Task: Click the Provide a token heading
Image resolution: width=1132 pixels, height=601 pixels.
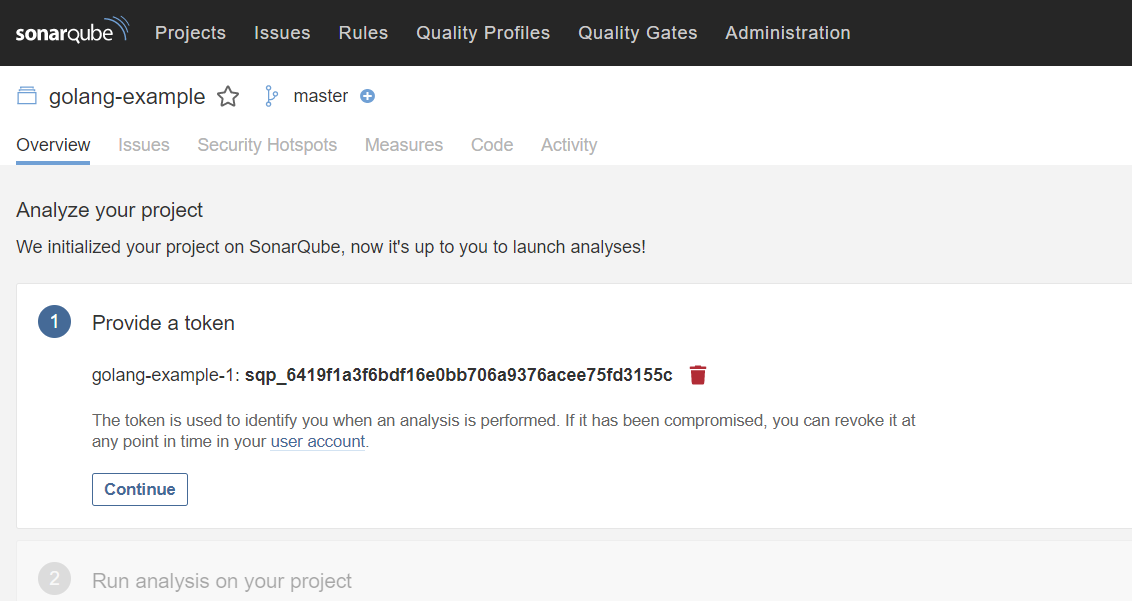Action: pos(163,323)
